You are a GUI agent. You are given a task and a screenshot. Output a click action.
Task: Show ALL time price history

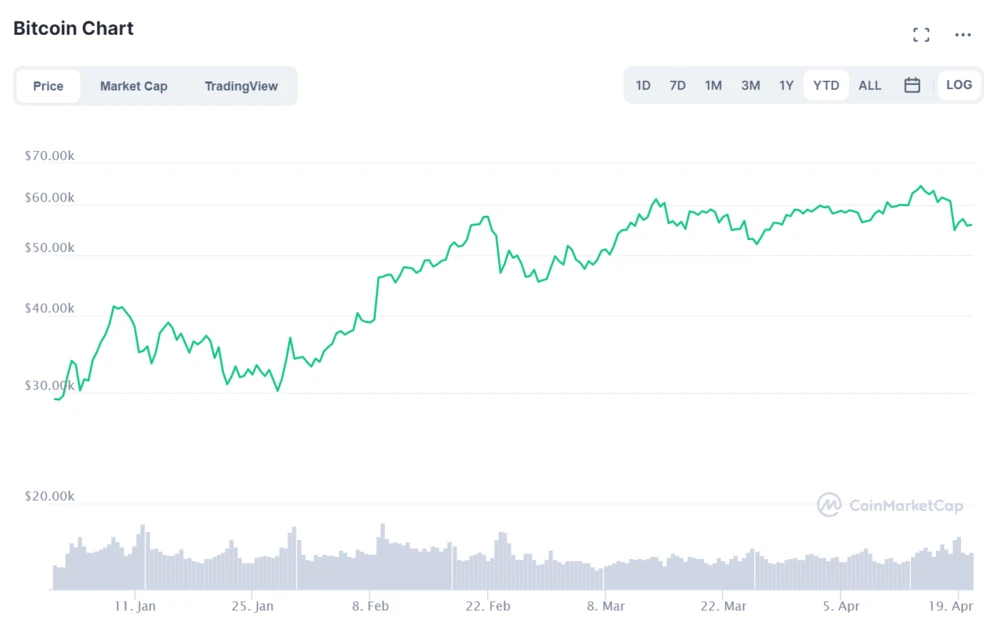coord(870,86)
